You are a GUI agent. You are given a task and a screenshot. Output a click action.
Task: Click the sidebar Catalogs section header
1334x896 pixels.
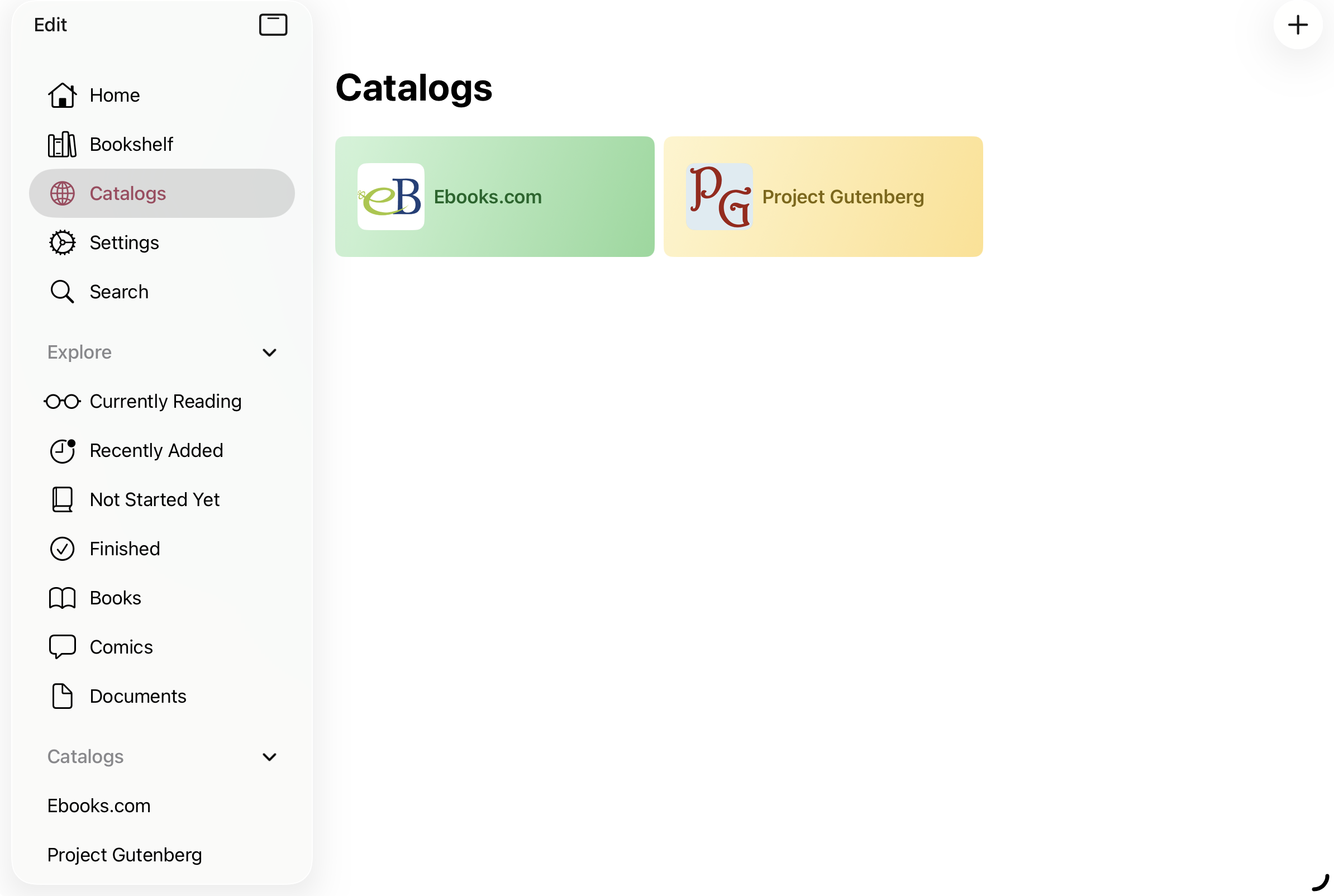coord(85,757)
